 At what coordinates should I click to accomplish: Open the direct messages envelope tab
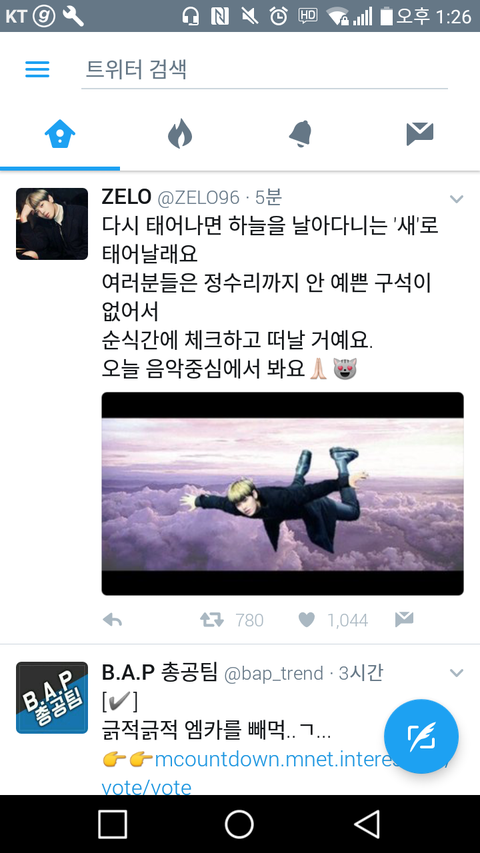420,134
